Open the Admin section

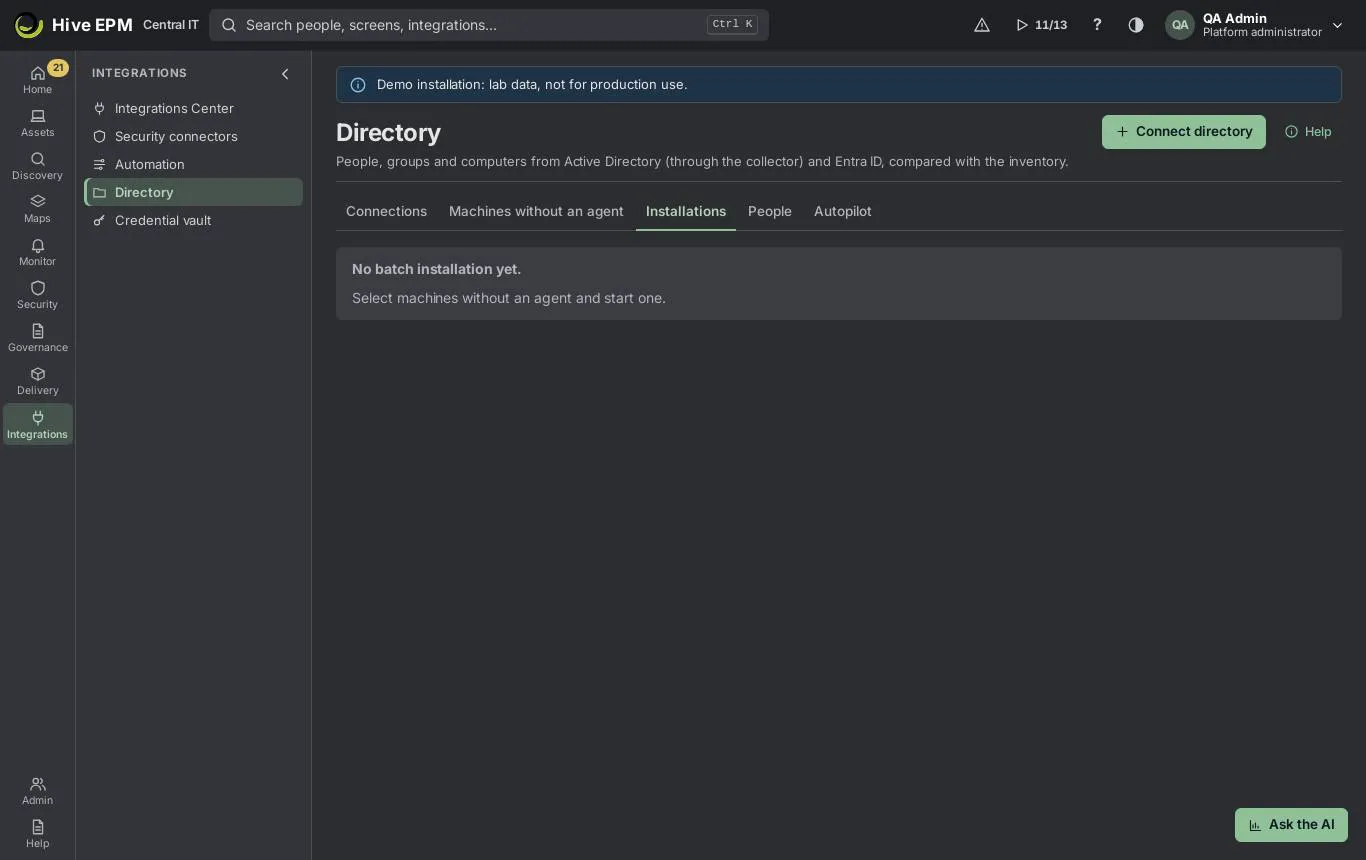pos(37,790)
